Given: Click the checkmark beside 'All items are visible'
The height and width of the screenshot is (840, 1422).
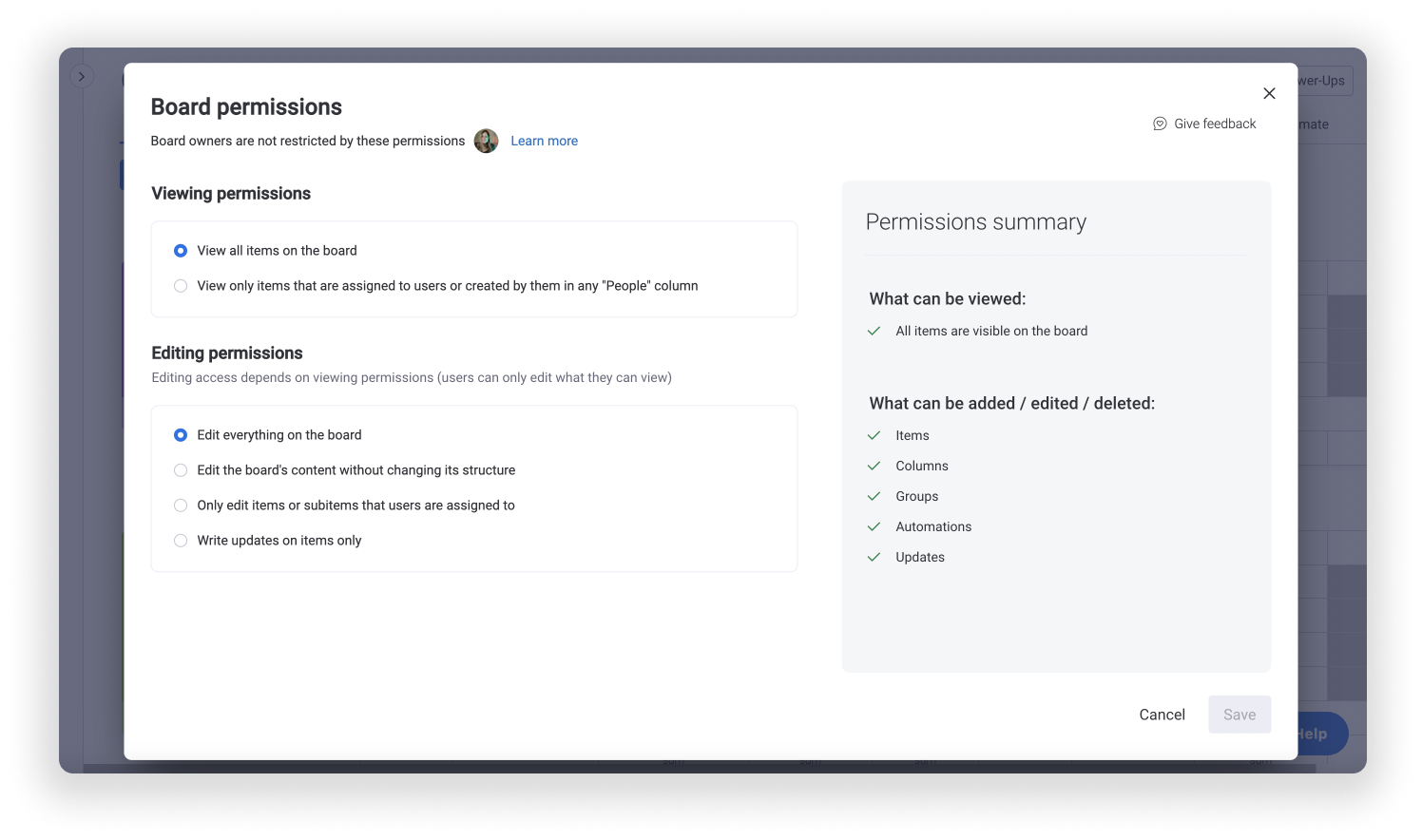Looking at the screenshot, I should 874,331.
